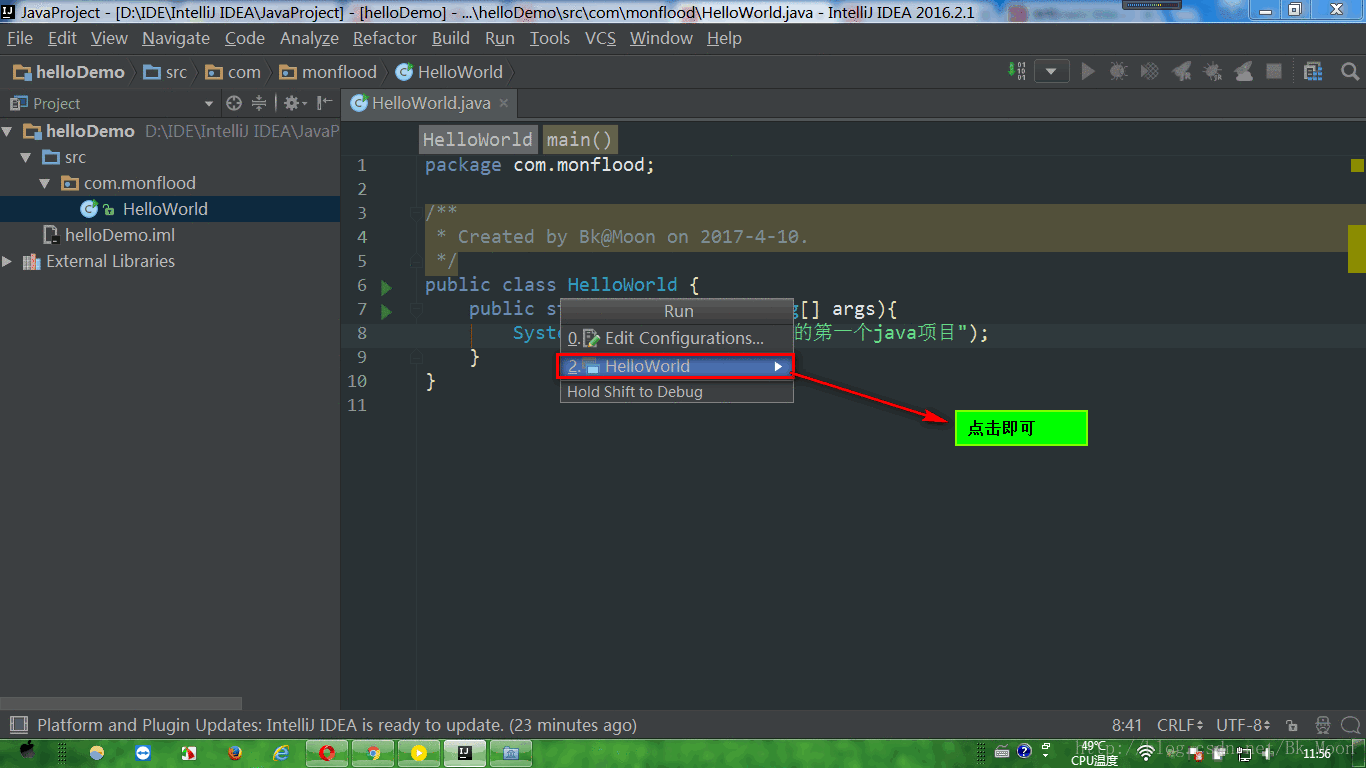Collapse the com.monflood package node

point(45,183)
